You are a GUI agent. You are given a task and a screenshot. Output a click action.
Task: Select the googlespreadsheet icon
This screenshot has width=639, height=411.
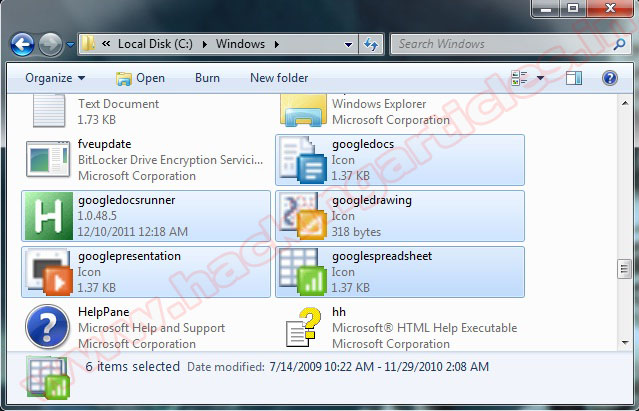pyautogui.click(x=304, y=272)
